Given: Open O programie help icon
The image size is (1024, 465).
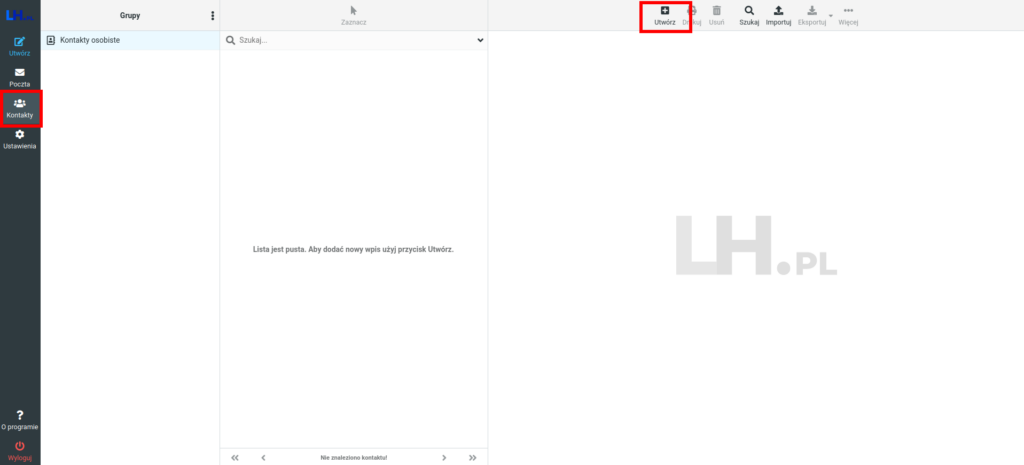Looking at the screenshot, I should coord(20,419).
